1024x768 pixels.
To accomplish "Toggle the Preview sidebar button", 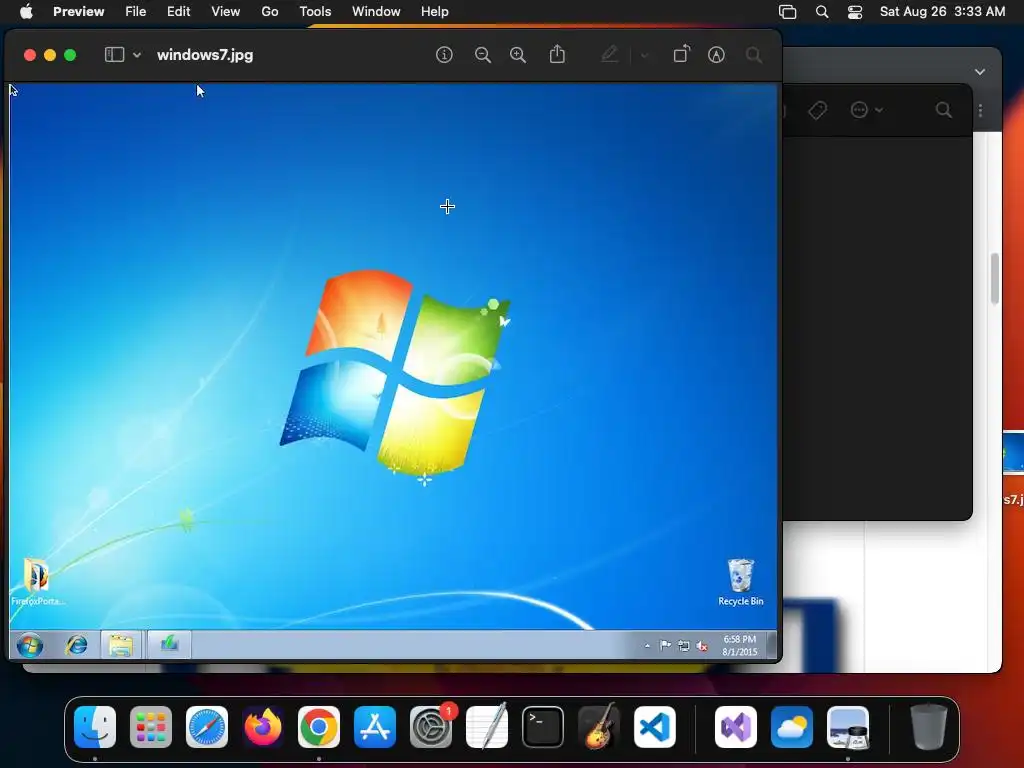I will point(114,55).
